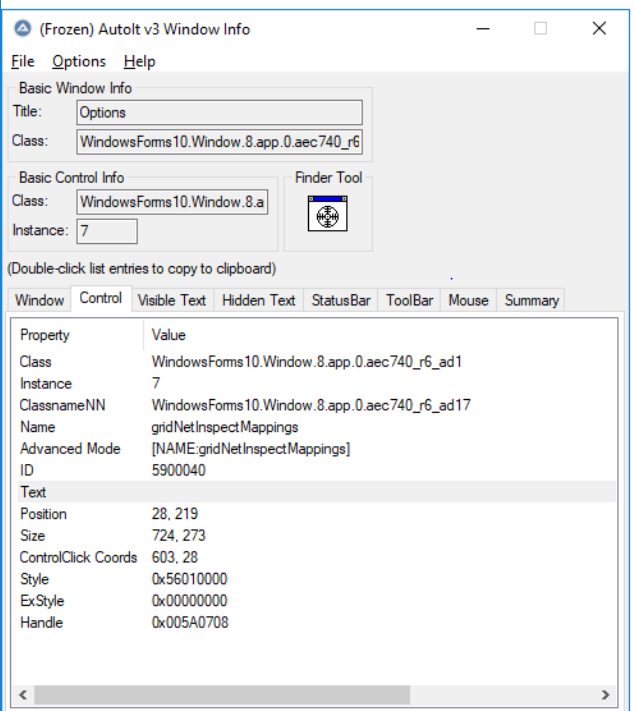Select the Advanced Mode row
This screenshot has height=711, width=634.
coord(316,449)
